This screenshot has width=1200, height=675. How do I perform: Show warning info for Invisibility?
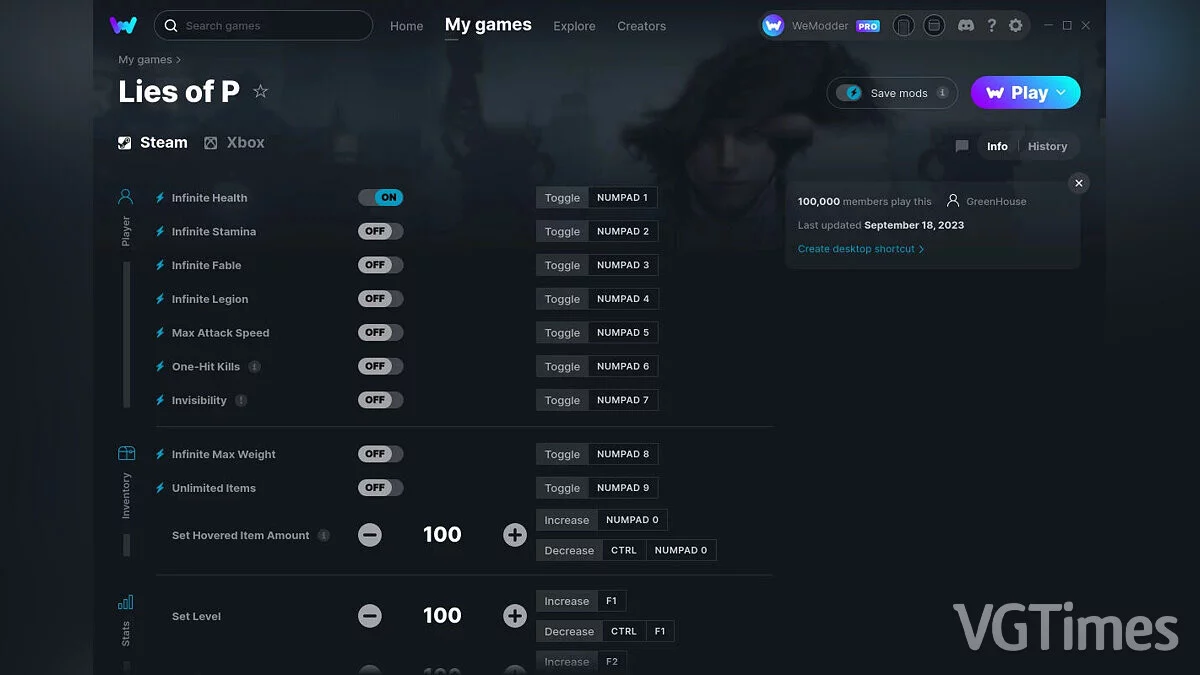pyautogui.click(x=241, y=400)
